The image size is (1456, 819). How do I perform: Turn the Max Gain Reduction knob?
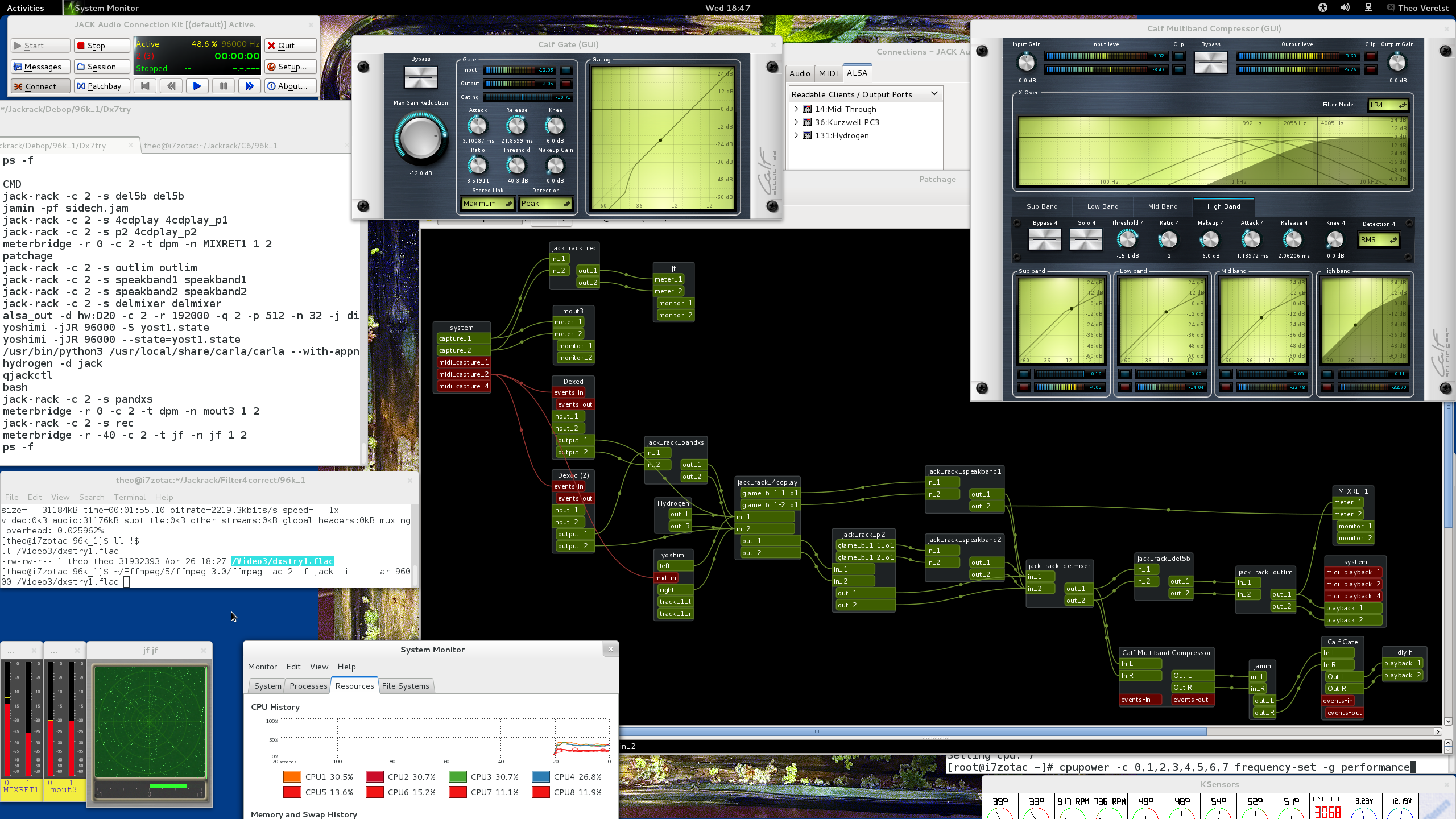point(420,137)
